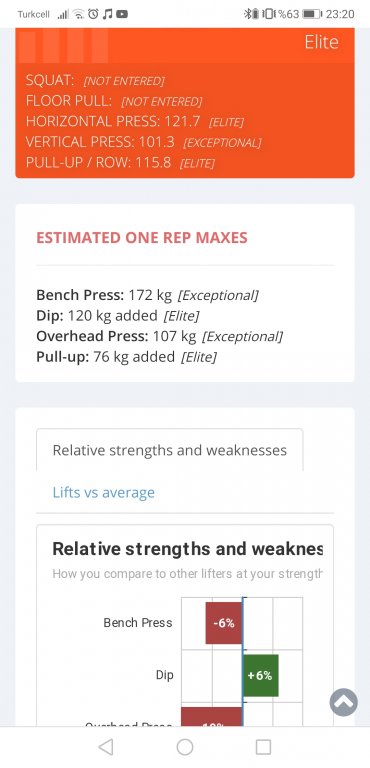Tap the Bench Press 172 kg entry

coord(147,295)
